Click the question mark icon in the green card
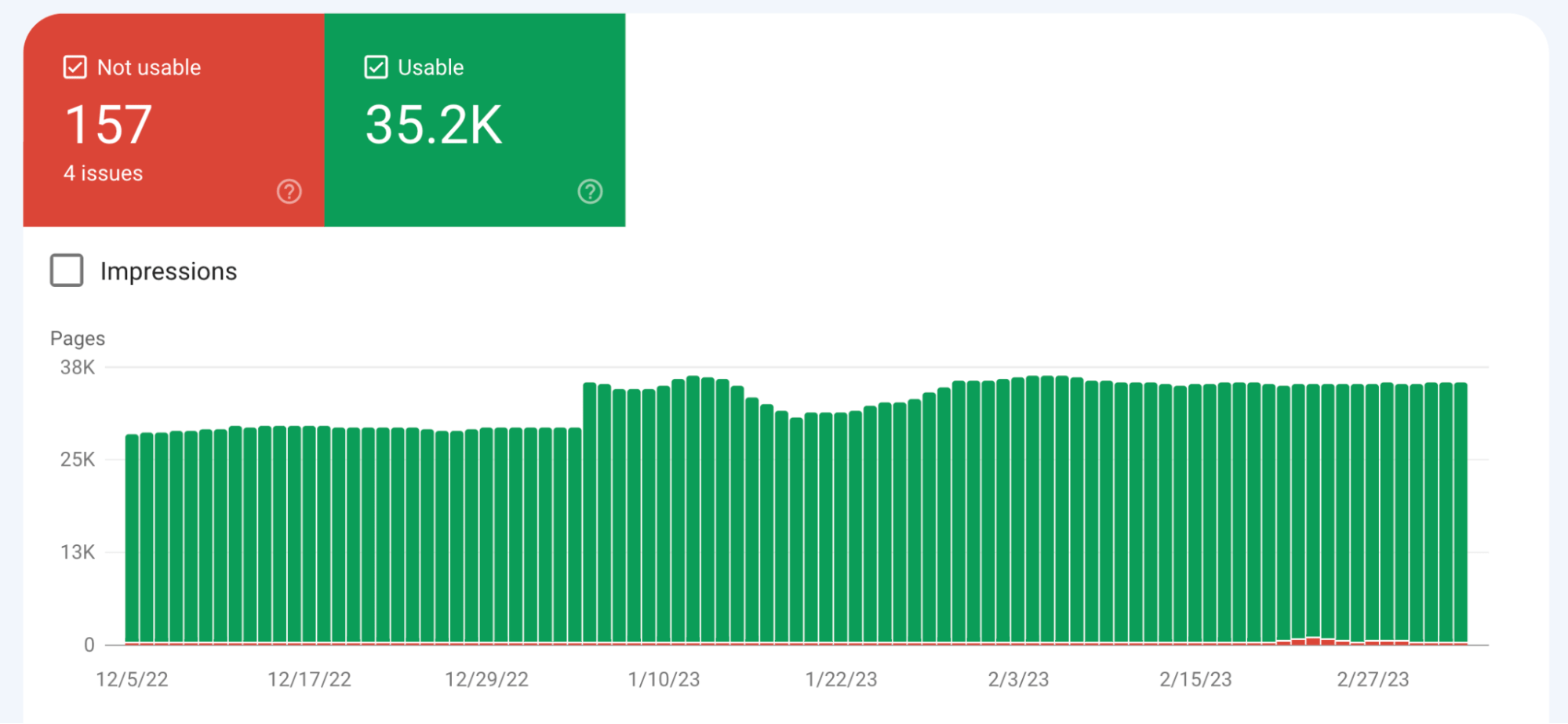Screen dimensions: 1568x724 coord(590,191)
